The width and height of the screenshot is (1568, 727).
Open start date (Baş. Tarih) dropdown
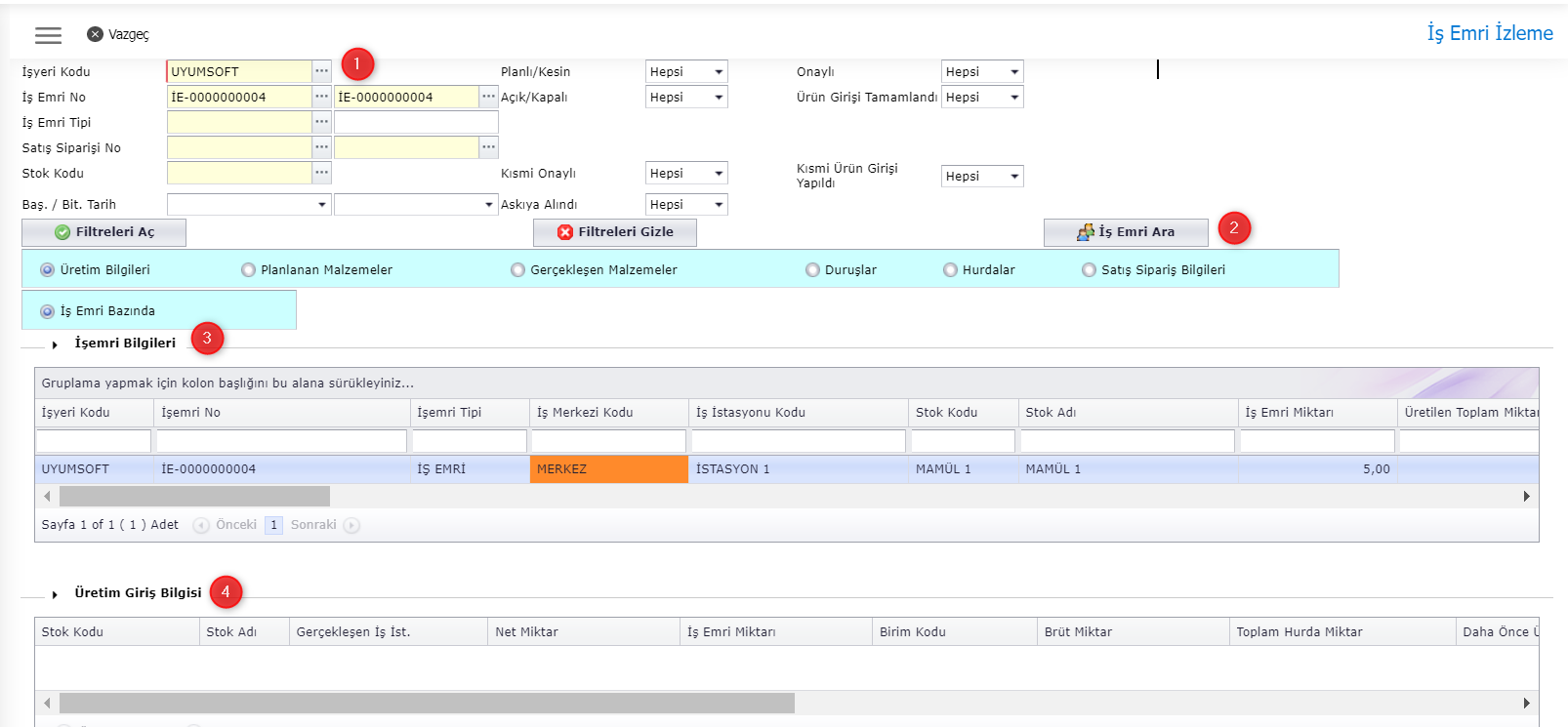coord(322,205)
